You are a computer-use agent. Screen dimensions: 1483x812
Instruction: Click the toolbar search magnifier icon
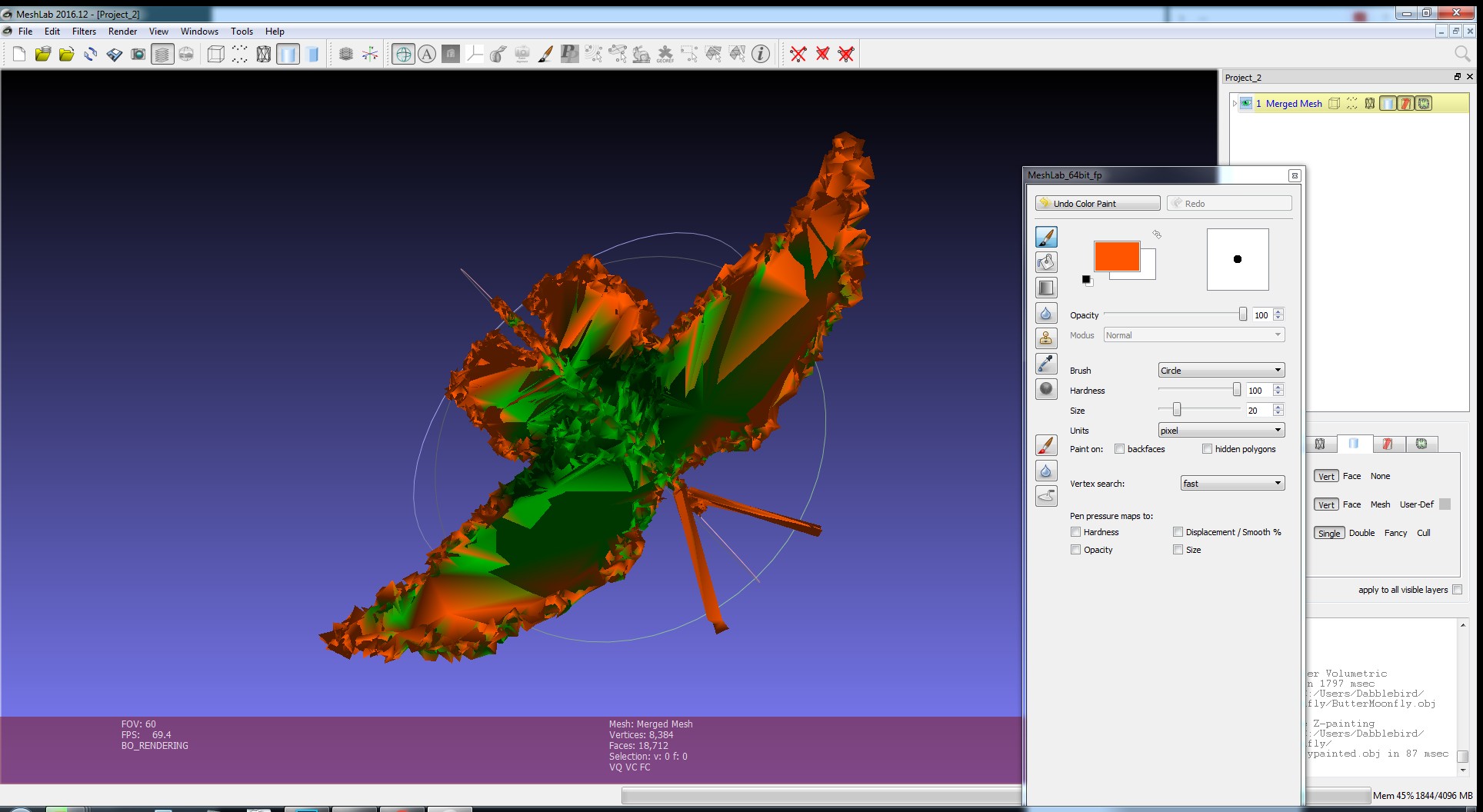click(1461, 53)
